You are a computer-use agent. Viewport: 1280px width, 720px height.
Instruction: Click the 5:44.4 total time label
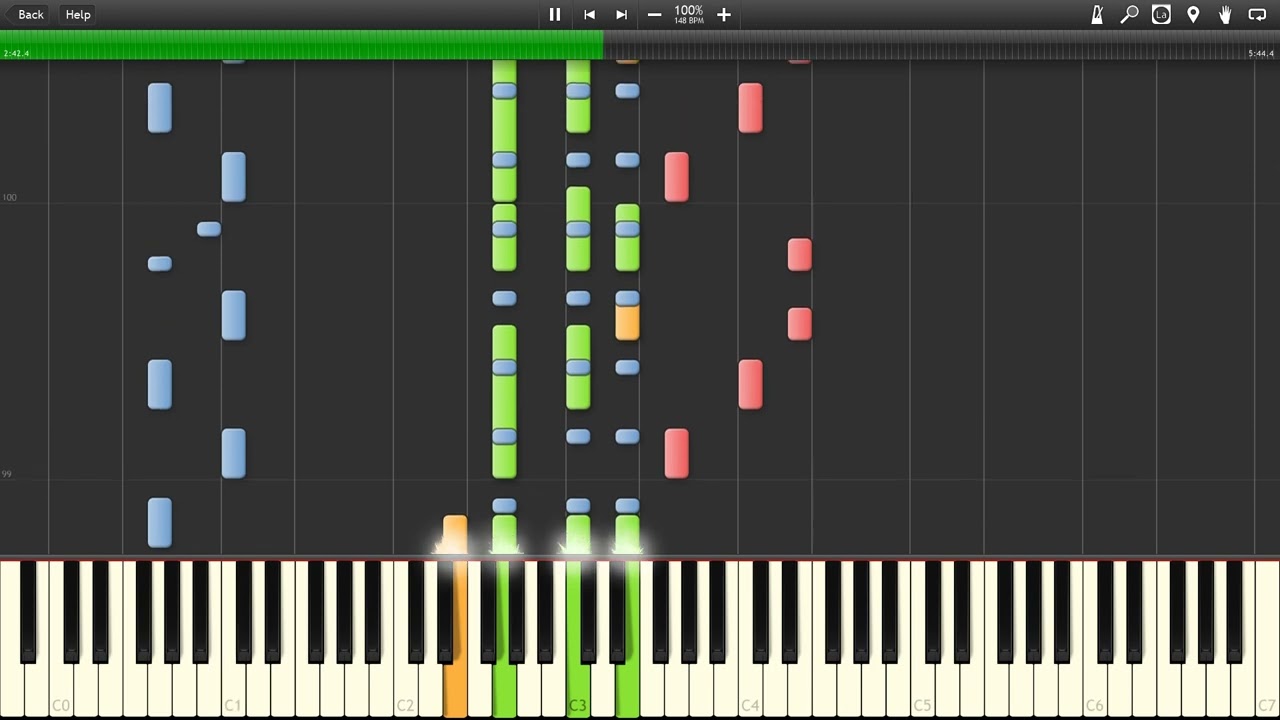click(x=1261, y=54)
